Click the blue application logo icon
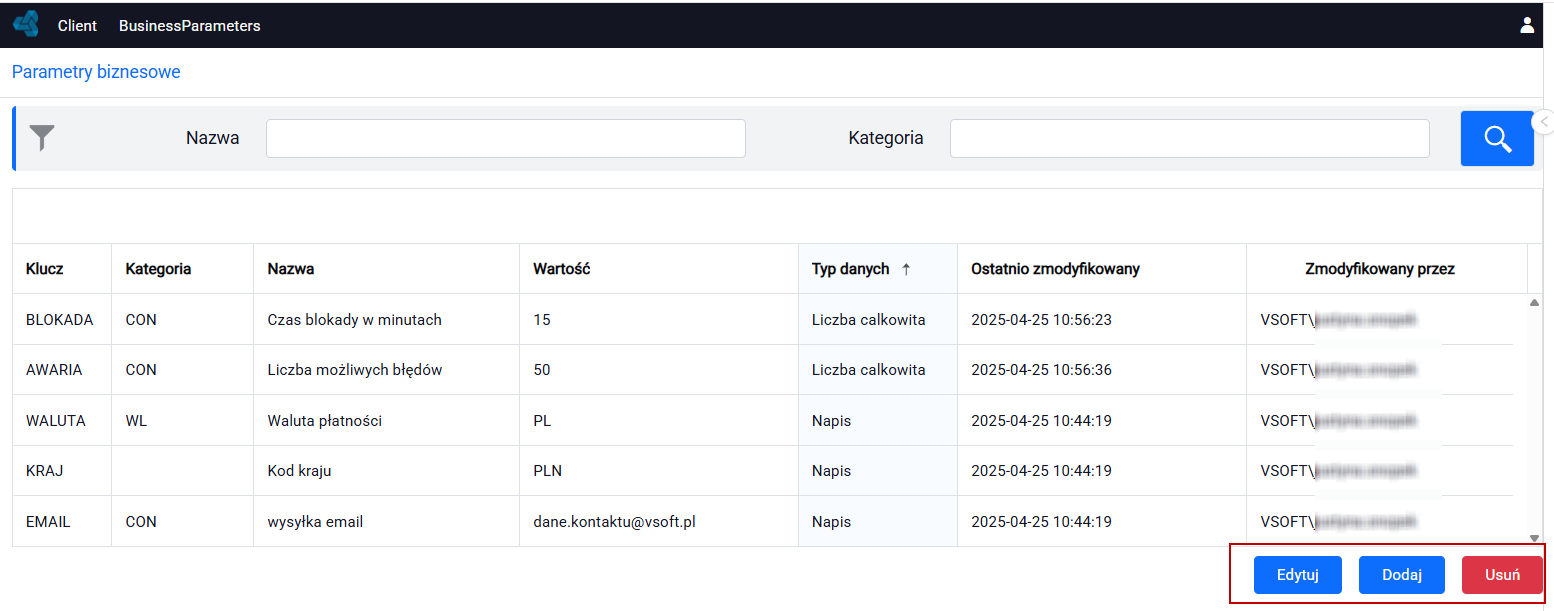The width and height of the screenshot is (1554, 611). click(26, 24)
